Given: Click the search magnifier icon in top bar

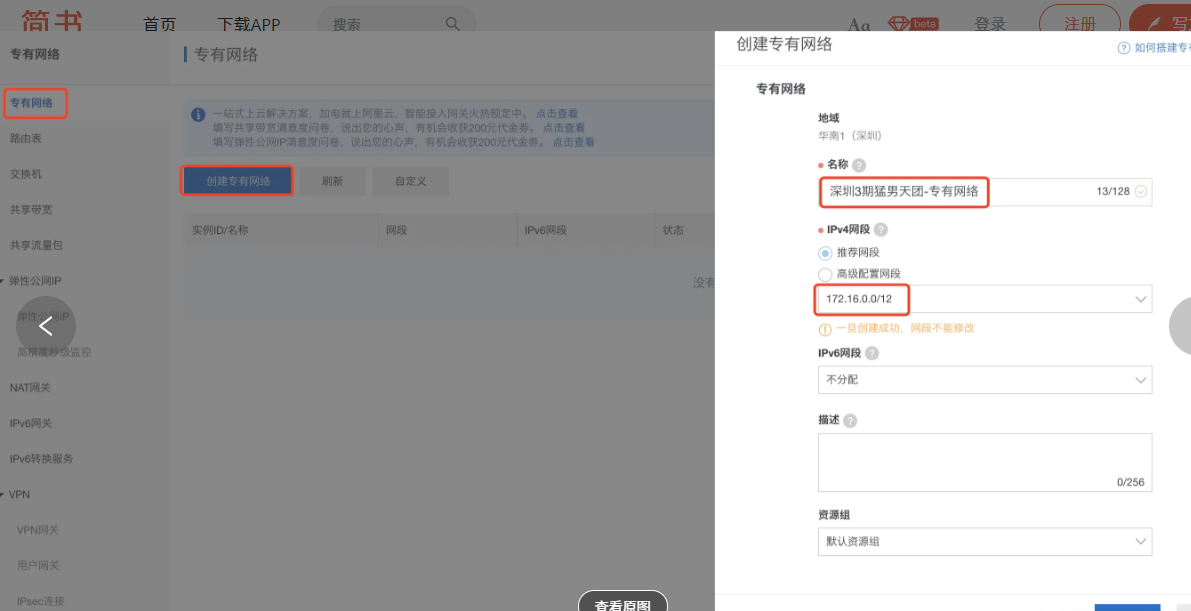Looking at the screenshot, I should tap(452, 24).
